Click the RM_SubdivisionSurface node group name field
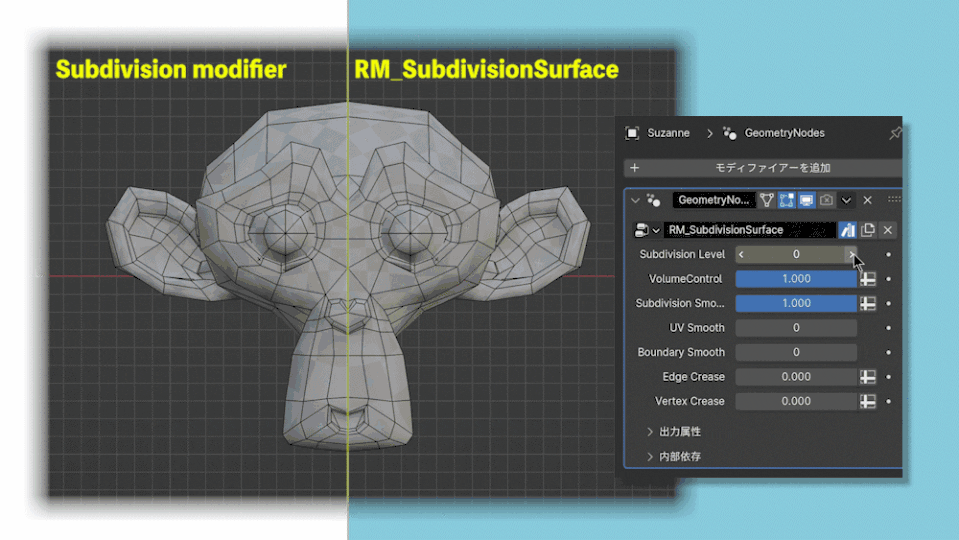This screenshot has height=540, width=959. coord(749,230)
